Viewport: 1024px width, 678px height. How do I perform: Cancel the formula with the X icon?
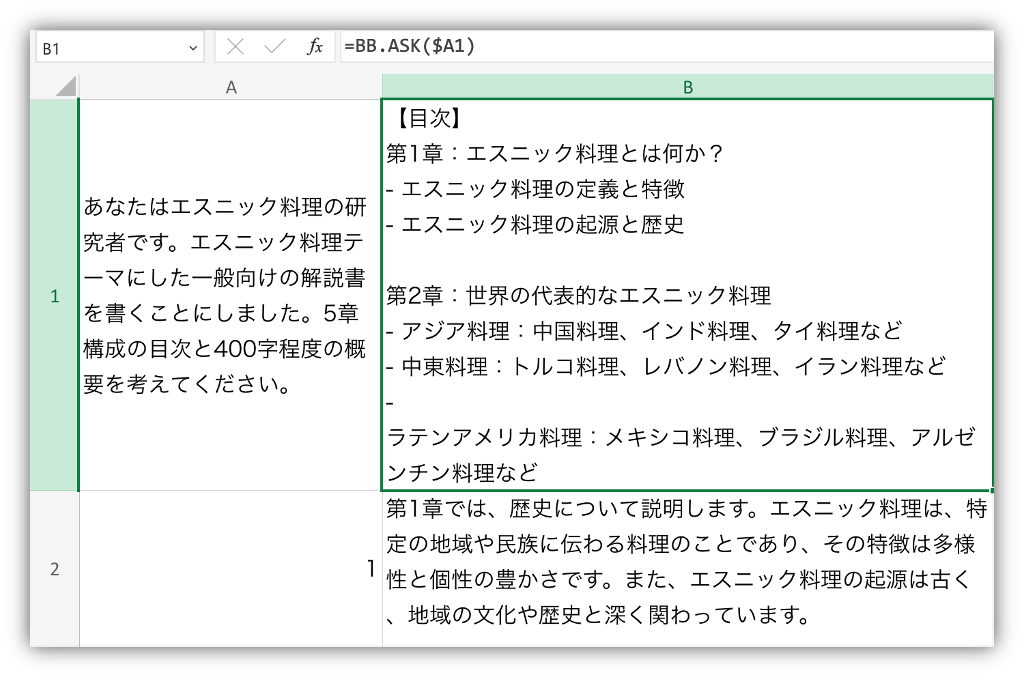pyautogui.click(x=235, y=46)
